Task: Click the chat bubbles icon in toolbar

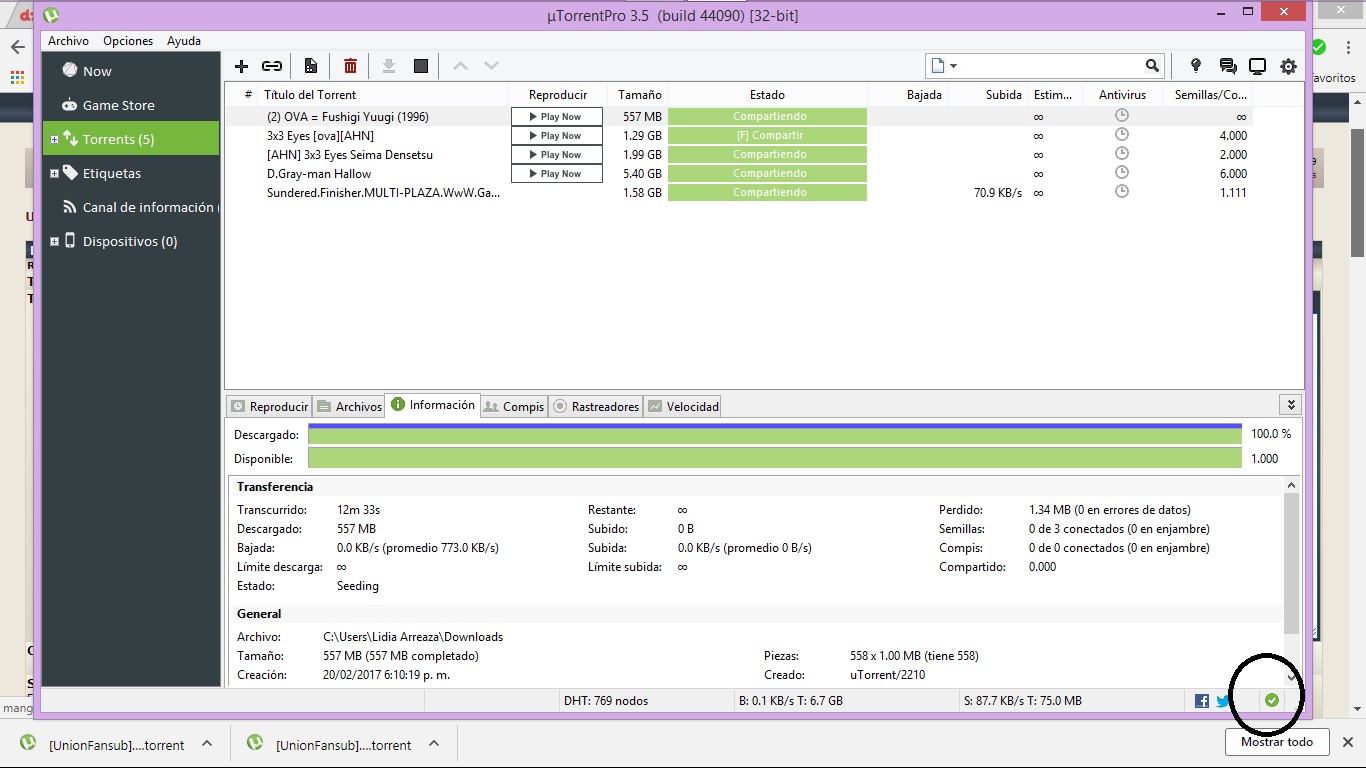Action: 1227,66
